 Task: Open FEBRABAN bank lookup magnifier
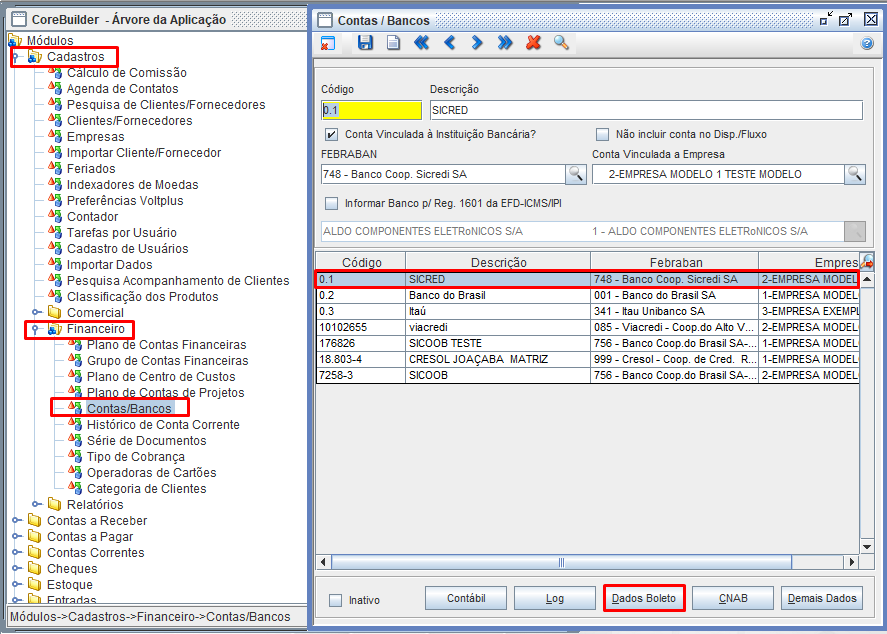pos(576,174)
